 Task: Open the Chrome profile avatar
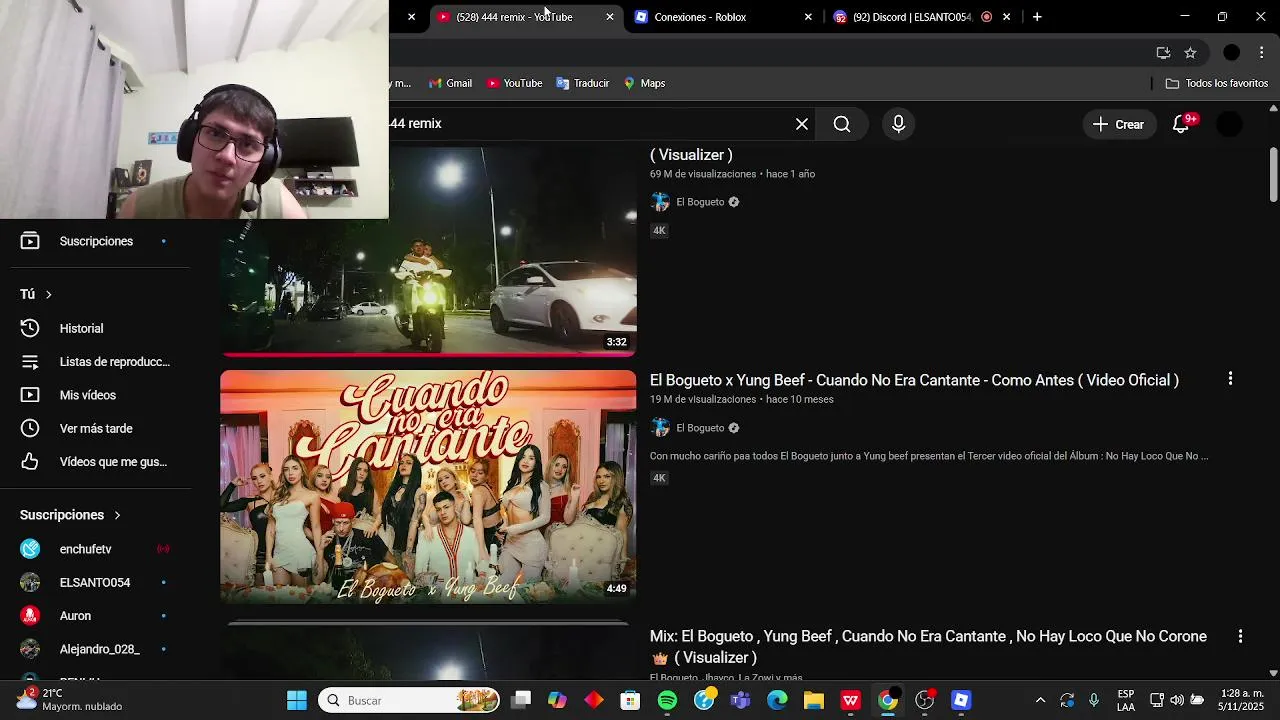coord(1232,53)
